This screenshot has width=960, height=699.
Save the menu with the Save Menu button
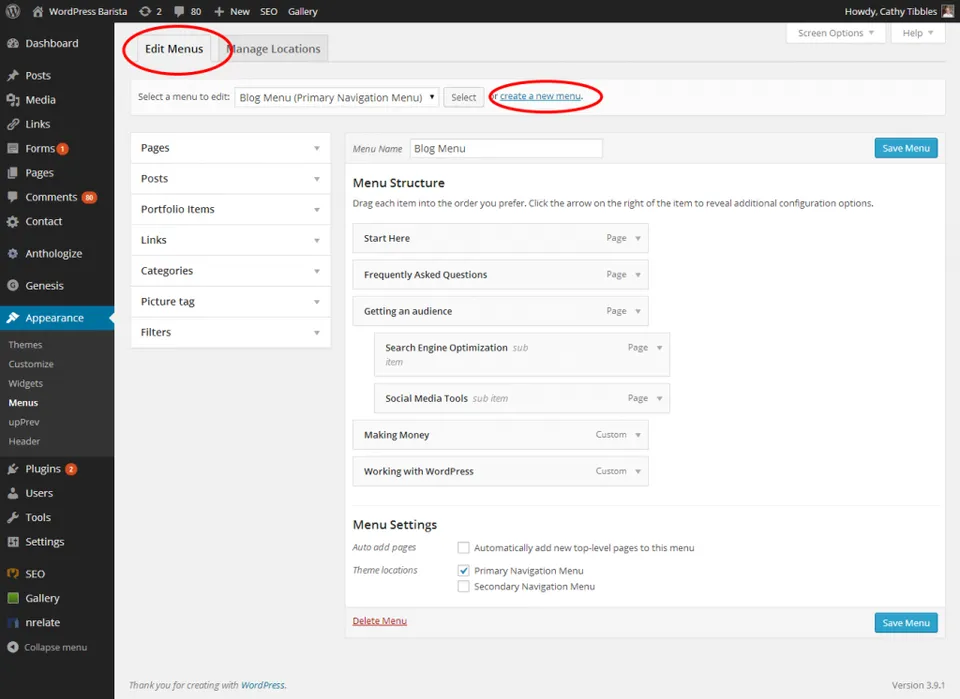pyautogui.click(x=905, y=147)
